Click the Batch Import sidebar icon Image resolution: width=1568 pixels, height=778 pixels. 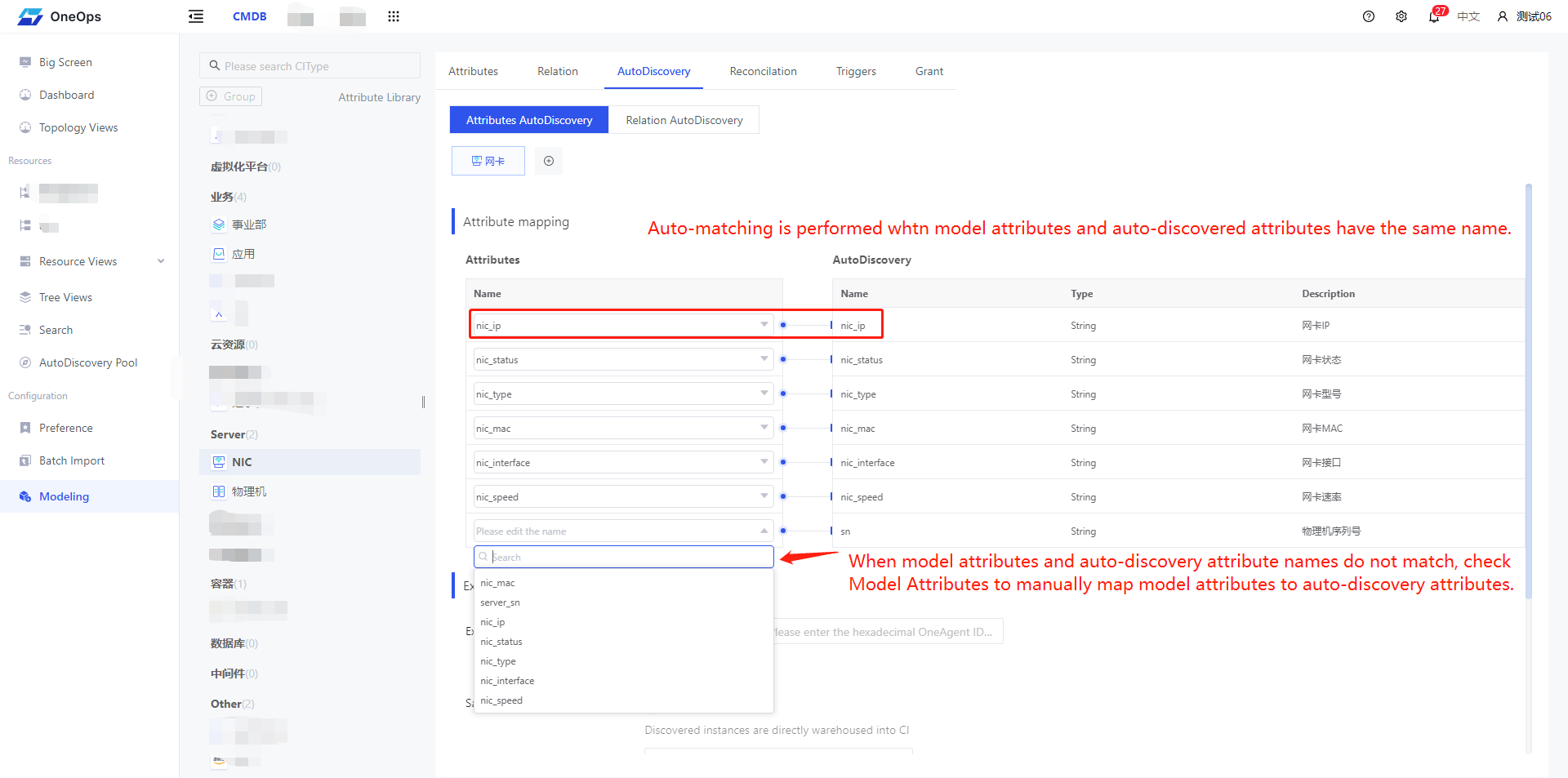tap(25, 460)
